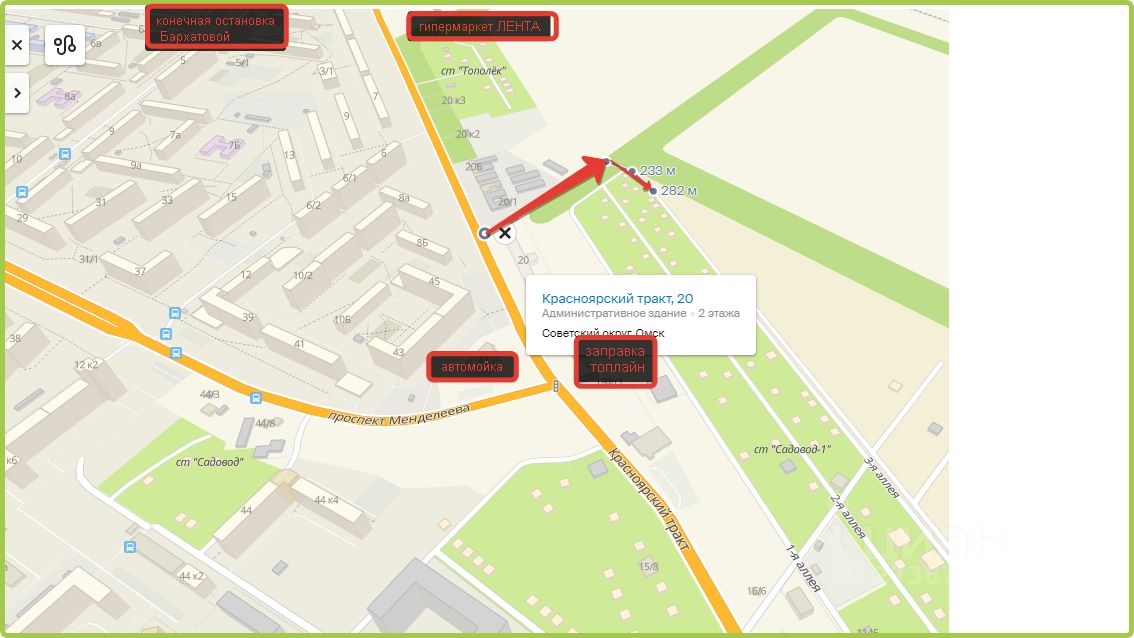The image size is (1134, 638).
Task: Click the 233 m ruler waypoint
Action: [x=632, y=171]
